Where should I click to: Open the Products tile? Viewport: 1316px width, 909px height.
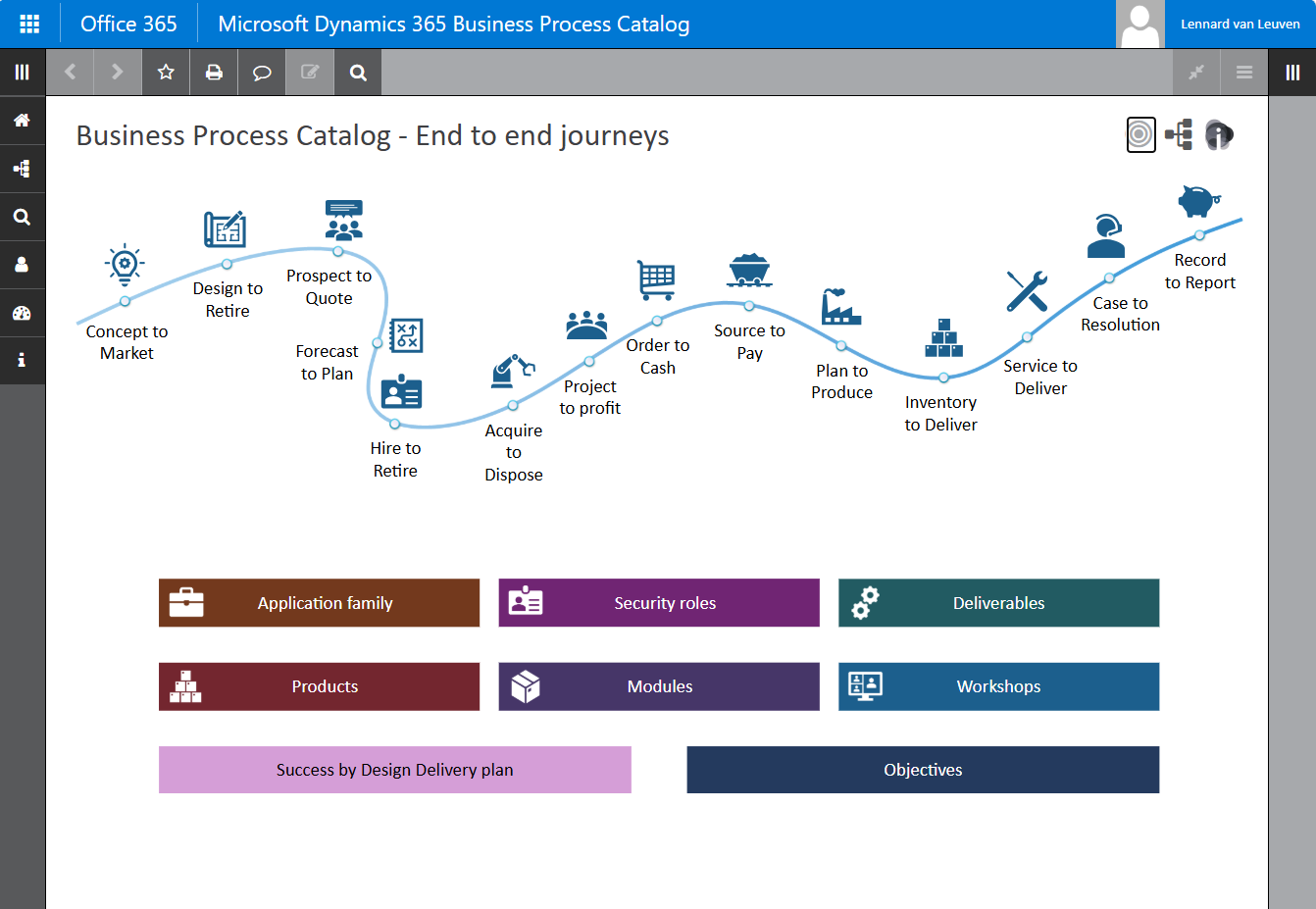(319, 686)
